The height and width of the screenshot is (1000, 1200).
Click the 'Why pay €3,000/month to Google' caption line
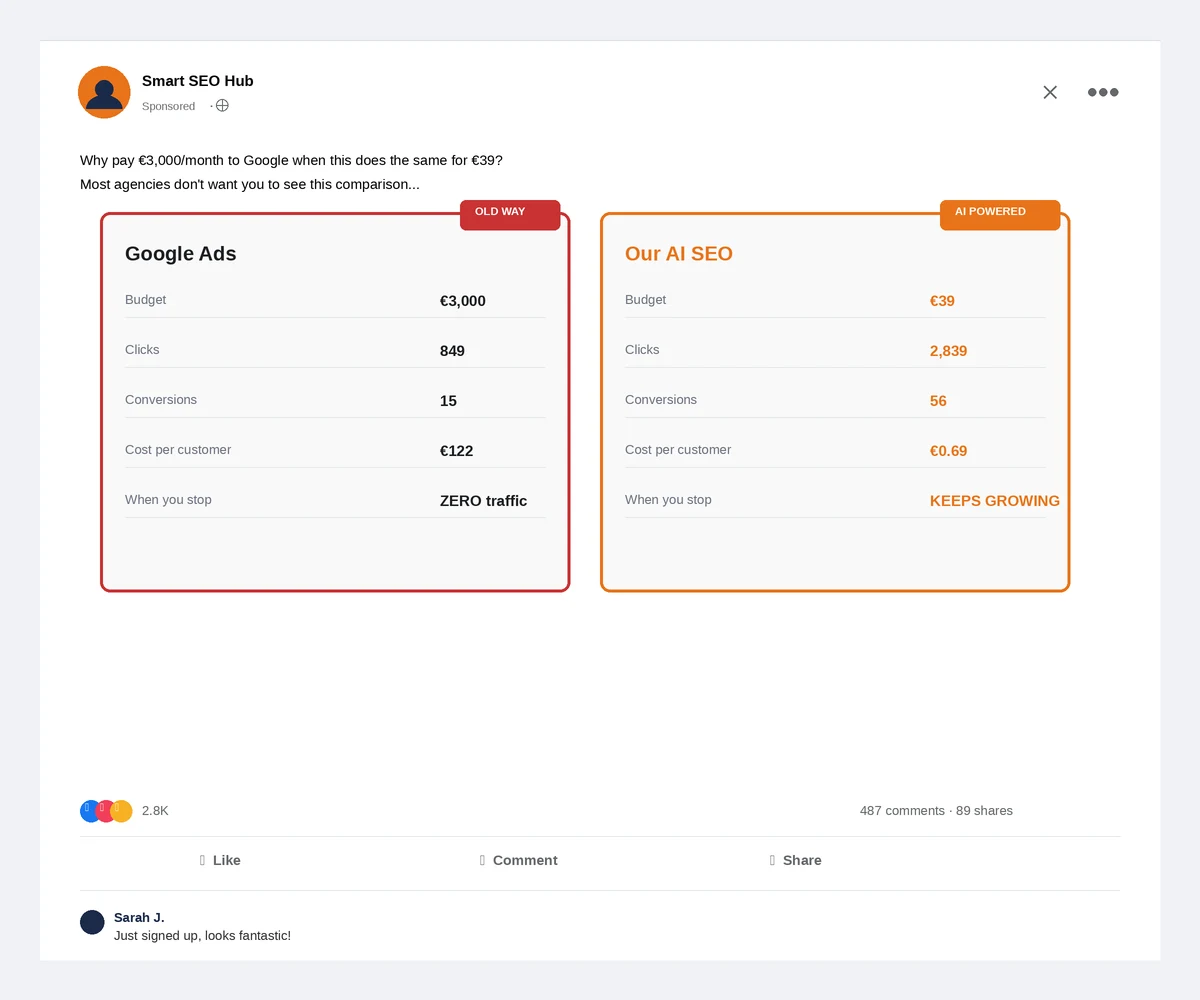[x=291, y=160]
